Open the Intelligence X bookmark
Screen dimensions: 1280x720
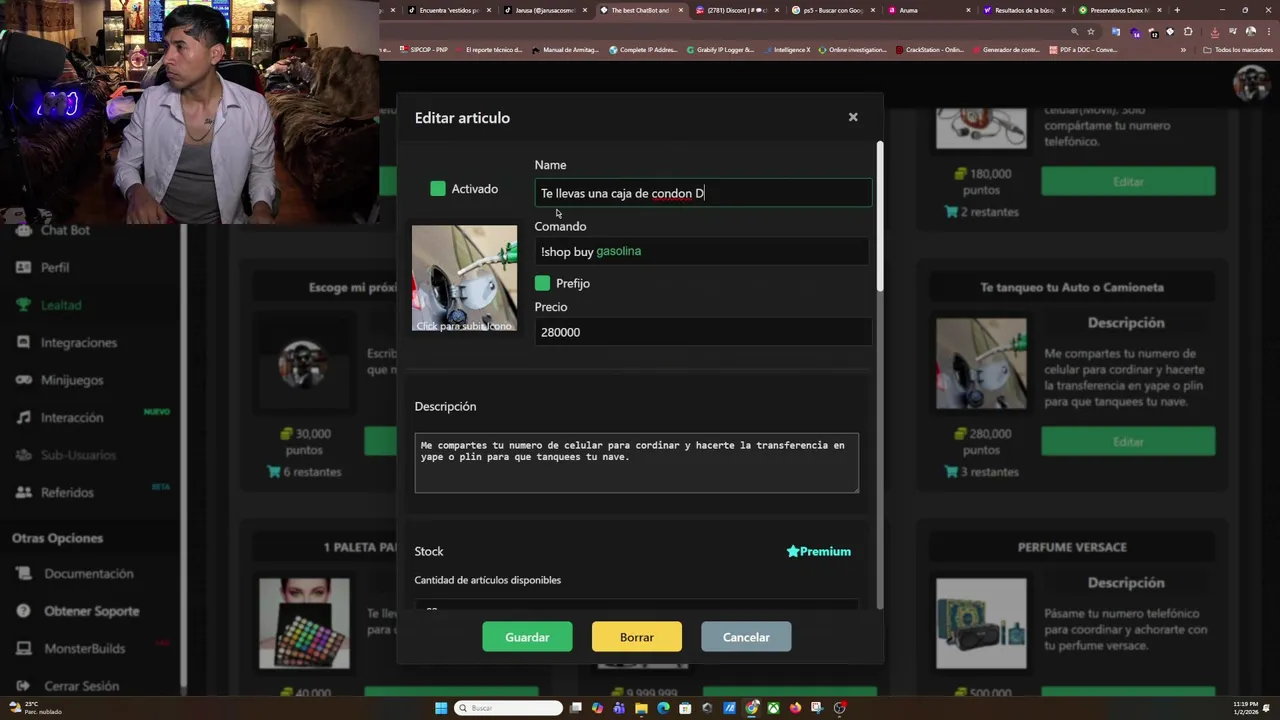(x=786, y=49)
